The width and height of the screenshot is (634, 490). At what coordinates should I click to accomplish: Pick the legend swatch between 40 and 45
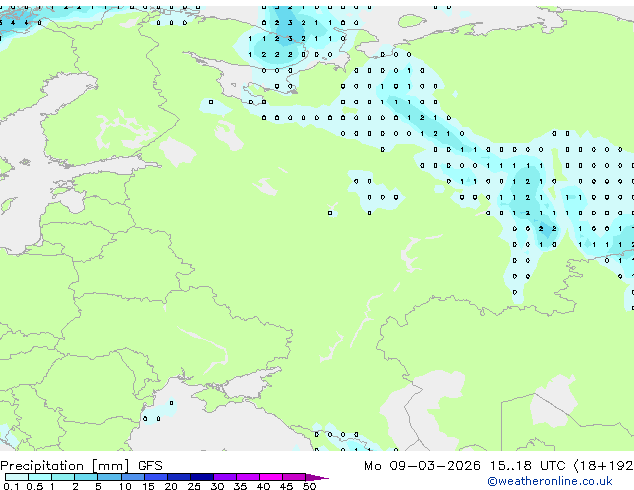[x=271, y=477]
